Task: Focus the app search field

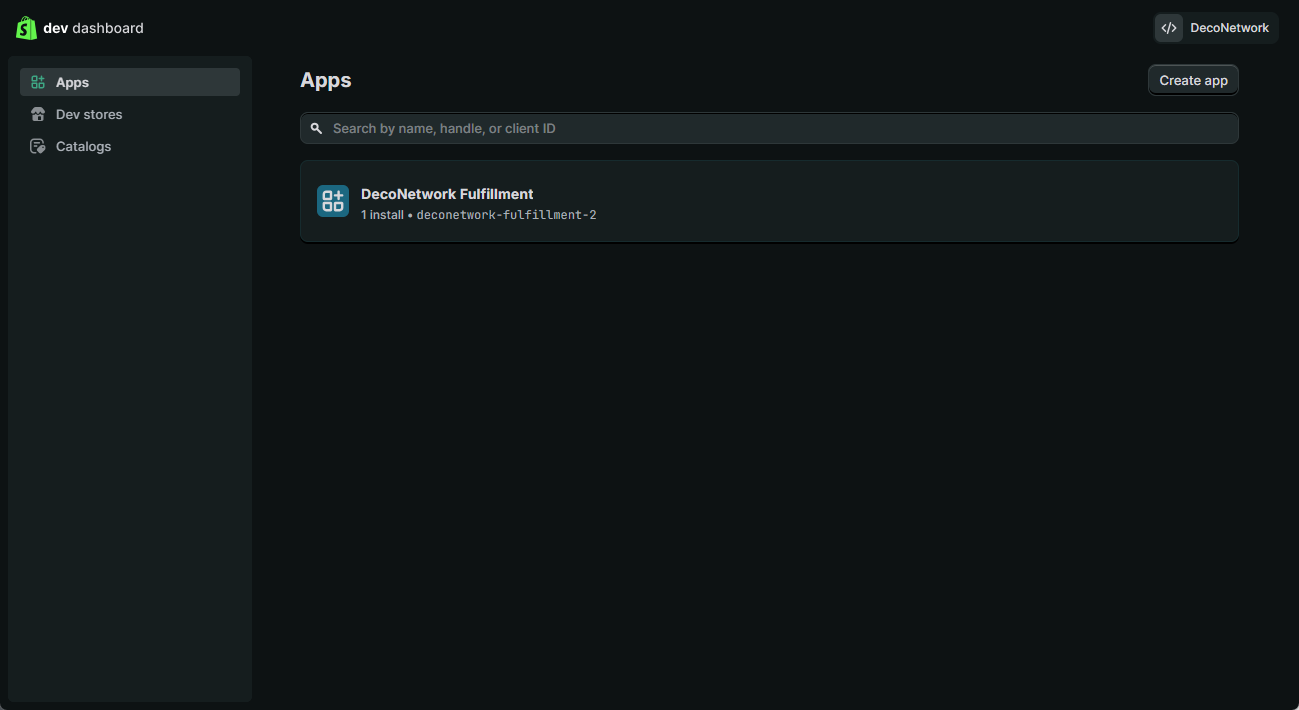Action: [769, 128]
